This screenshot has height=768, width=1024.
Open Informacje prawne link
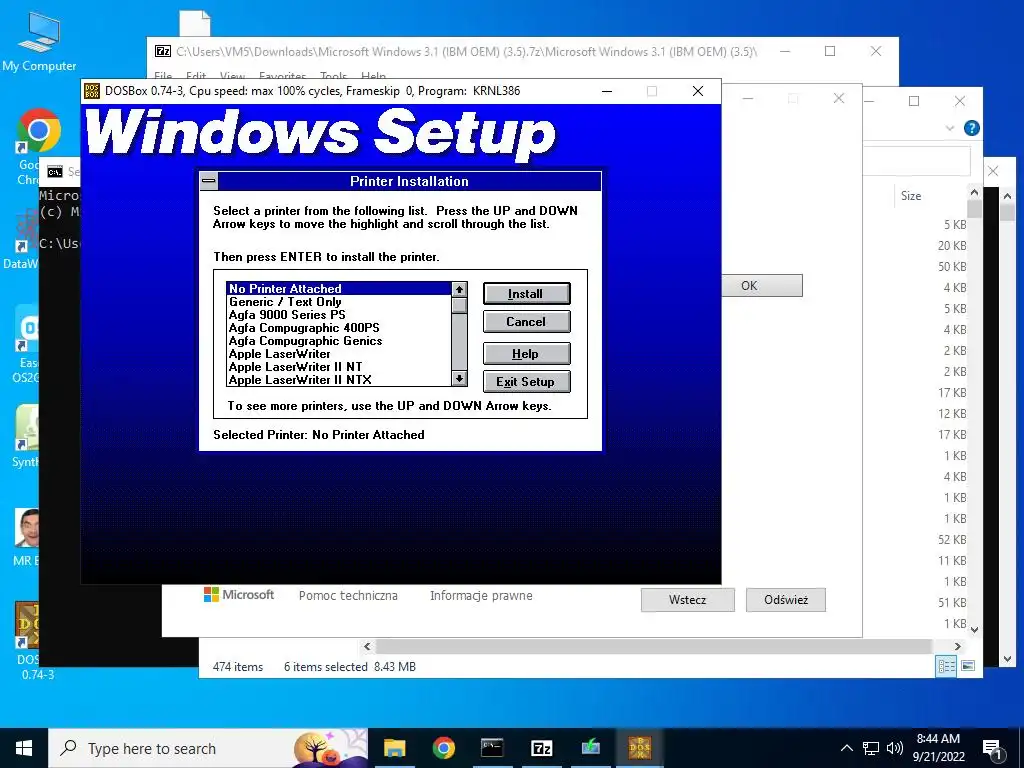481,596
